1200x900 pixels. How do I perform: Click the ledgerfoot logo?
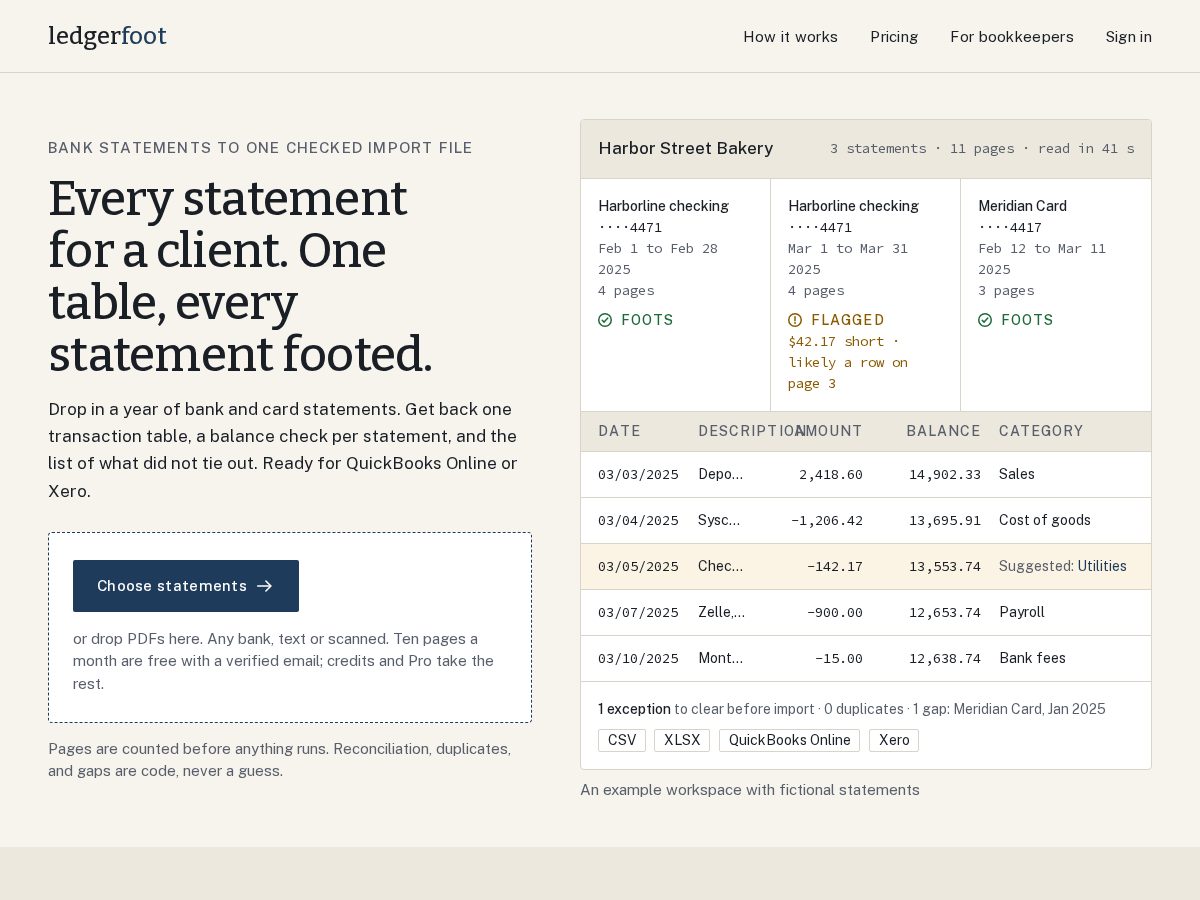(107, 36)
